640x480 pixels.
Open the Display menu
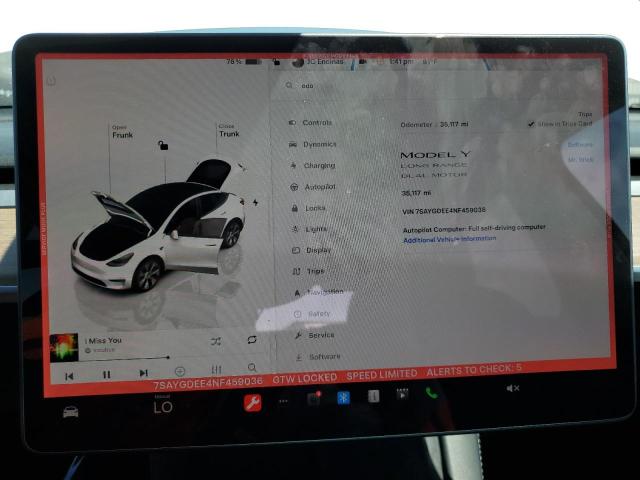pyautogui.click(x=311, y=250)
